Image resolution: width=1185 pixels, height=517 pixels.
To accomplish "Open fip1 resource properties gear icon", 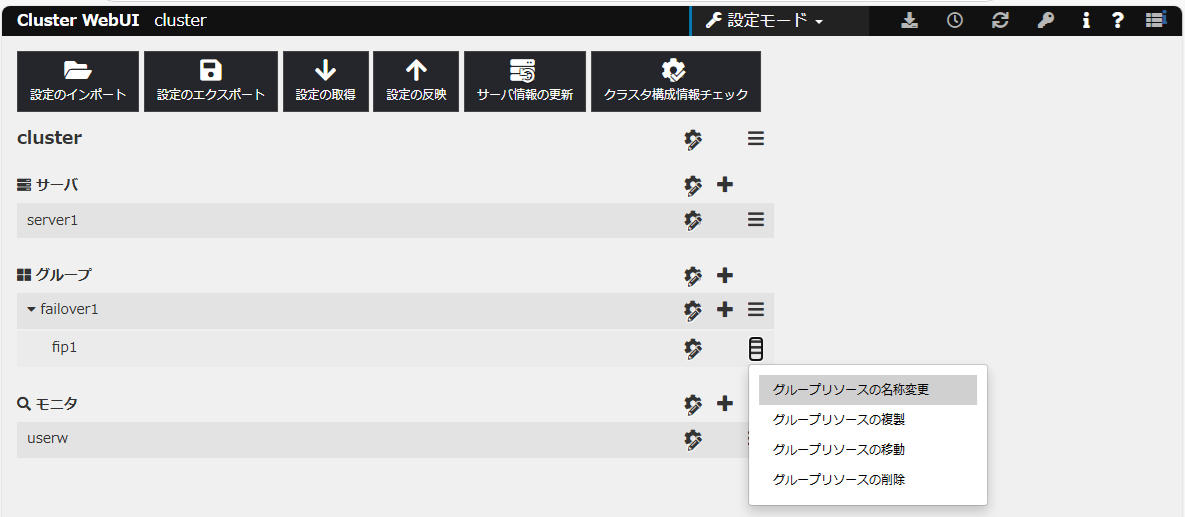I will click(693, 348).
